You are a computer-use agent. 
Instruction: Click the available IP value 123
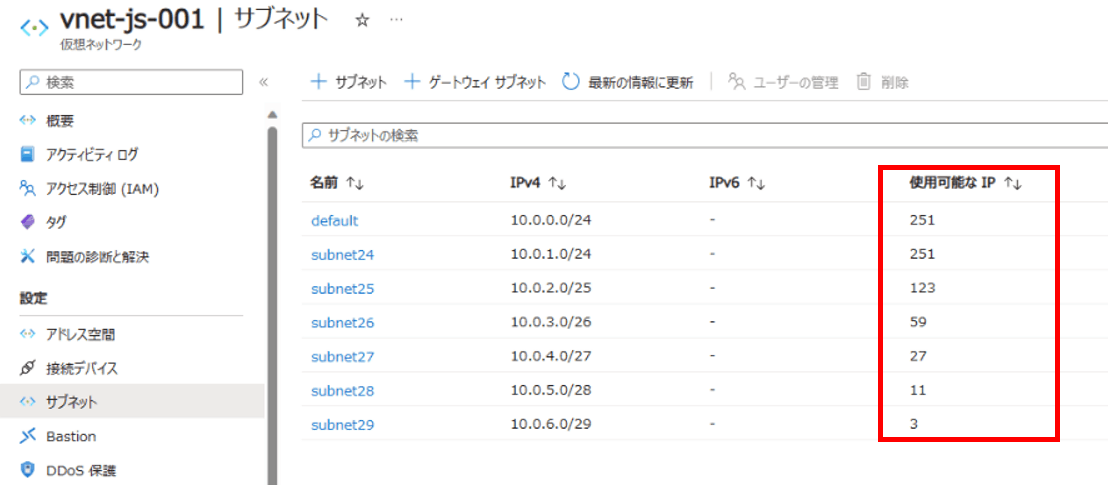(922, 288)
